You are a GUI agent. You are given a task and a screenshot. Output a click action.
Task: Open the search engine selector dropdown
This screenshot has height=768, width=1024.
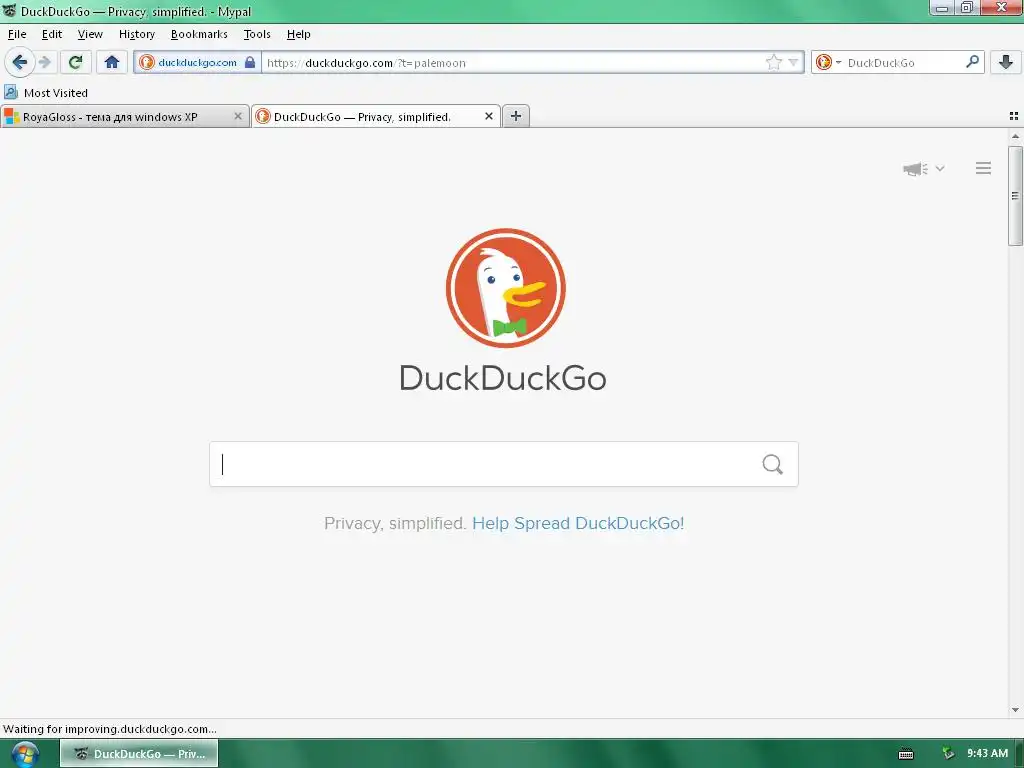point(829,63)
